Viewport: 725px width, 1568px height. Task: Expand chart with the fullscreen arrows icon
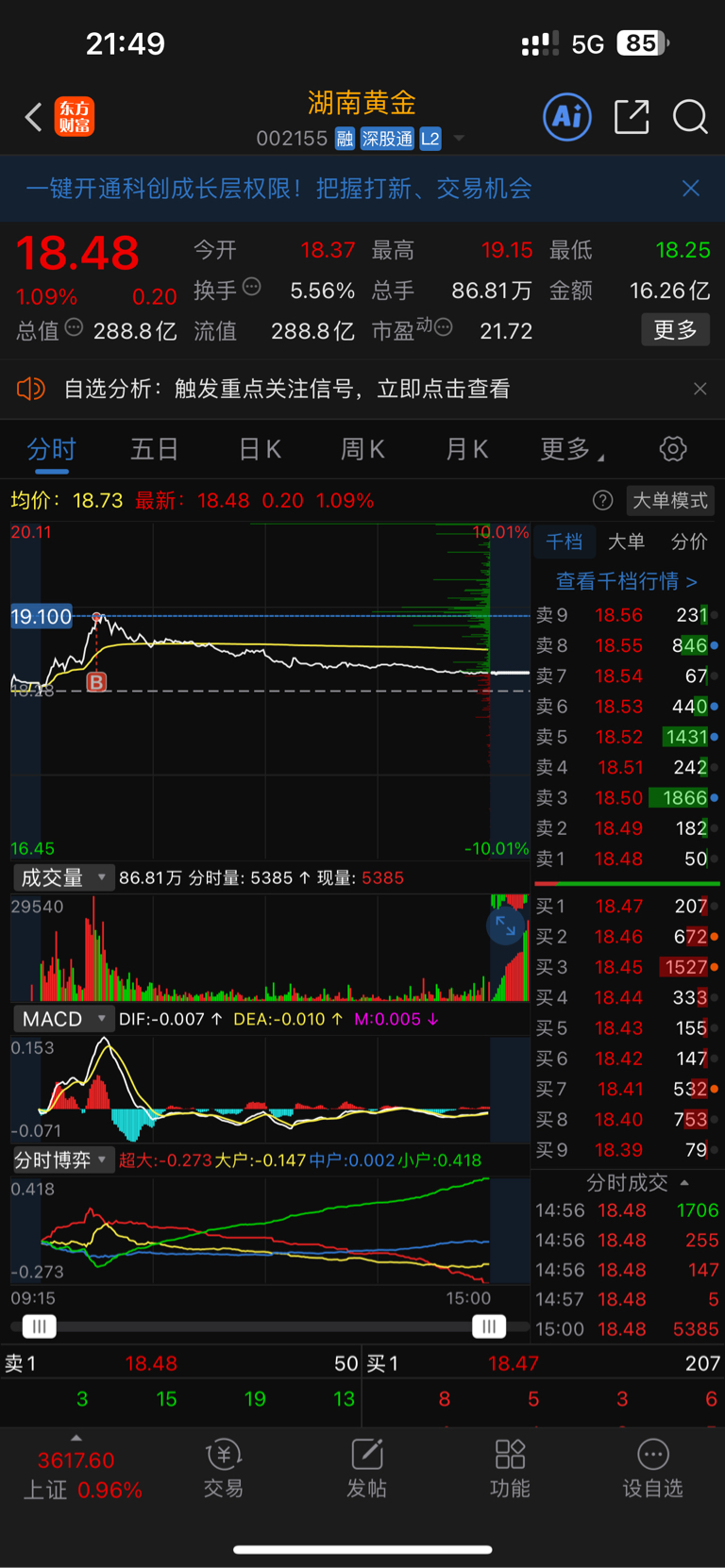click(x=506, y=926)
